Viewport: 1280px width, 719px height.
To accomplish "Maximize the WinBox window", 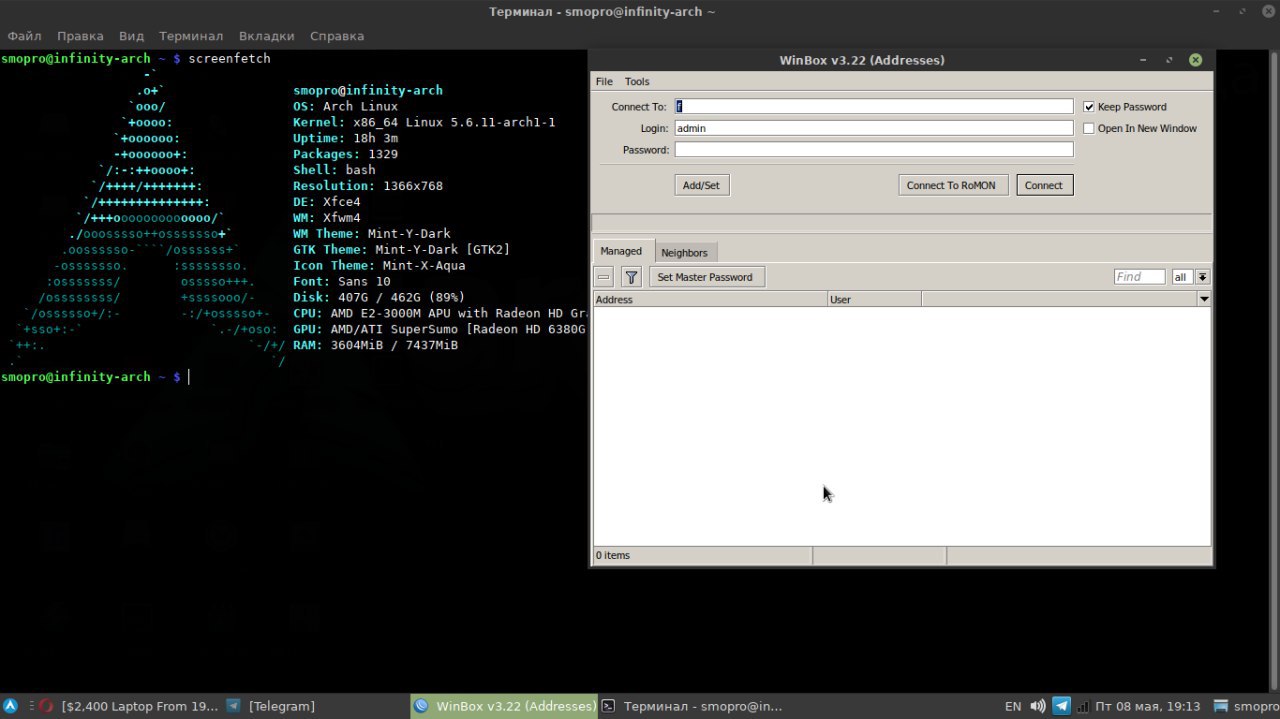I will [1169, 60].
